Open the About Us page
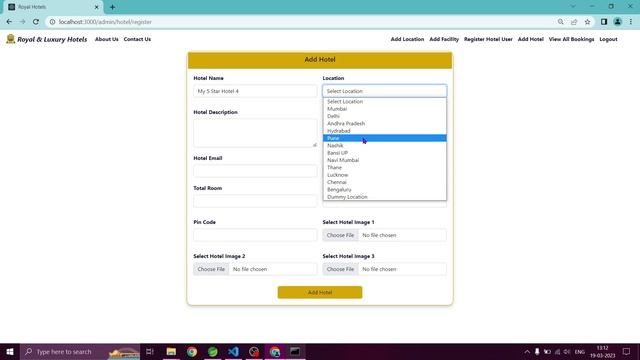The height and width of the screenshot is (360, 640). pos(107,39)
